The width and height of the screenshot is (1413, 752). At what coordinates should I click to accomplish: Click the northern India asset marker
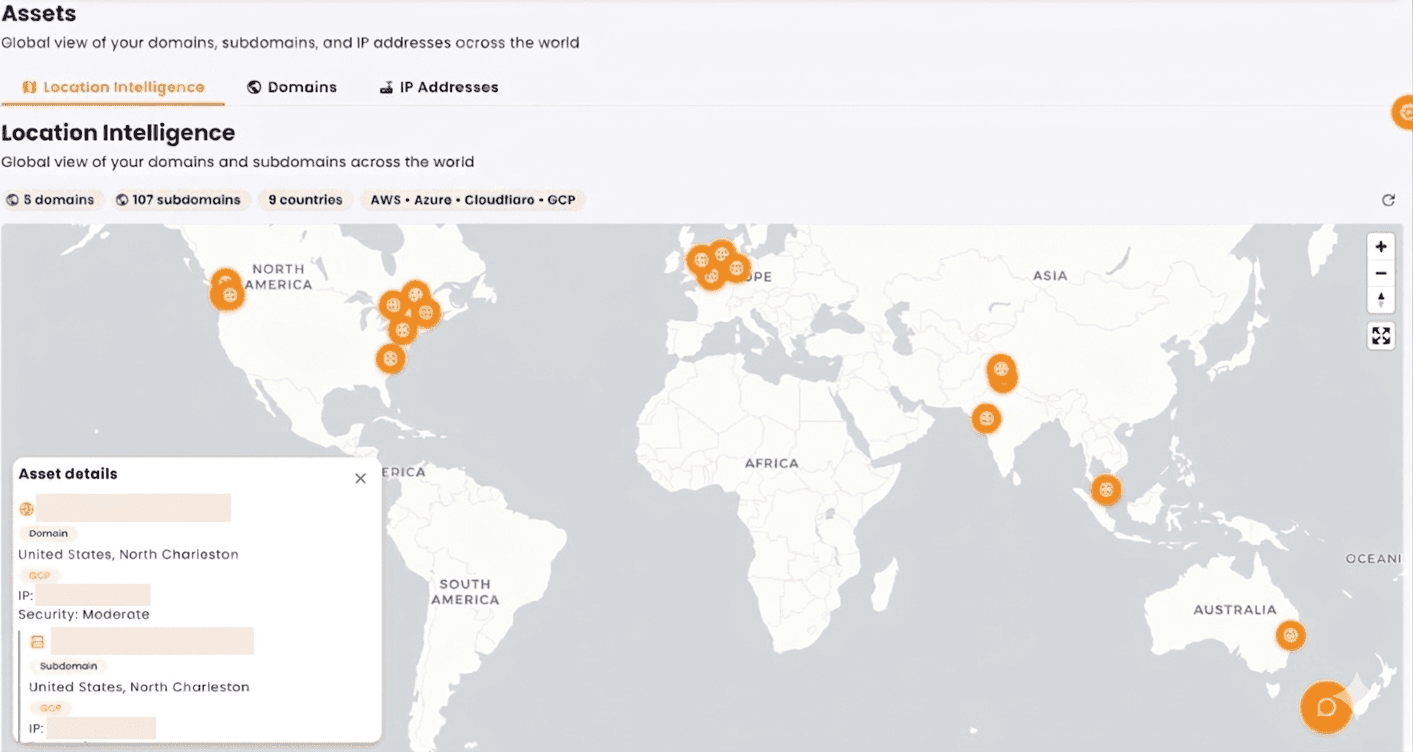coord(1002,374)
